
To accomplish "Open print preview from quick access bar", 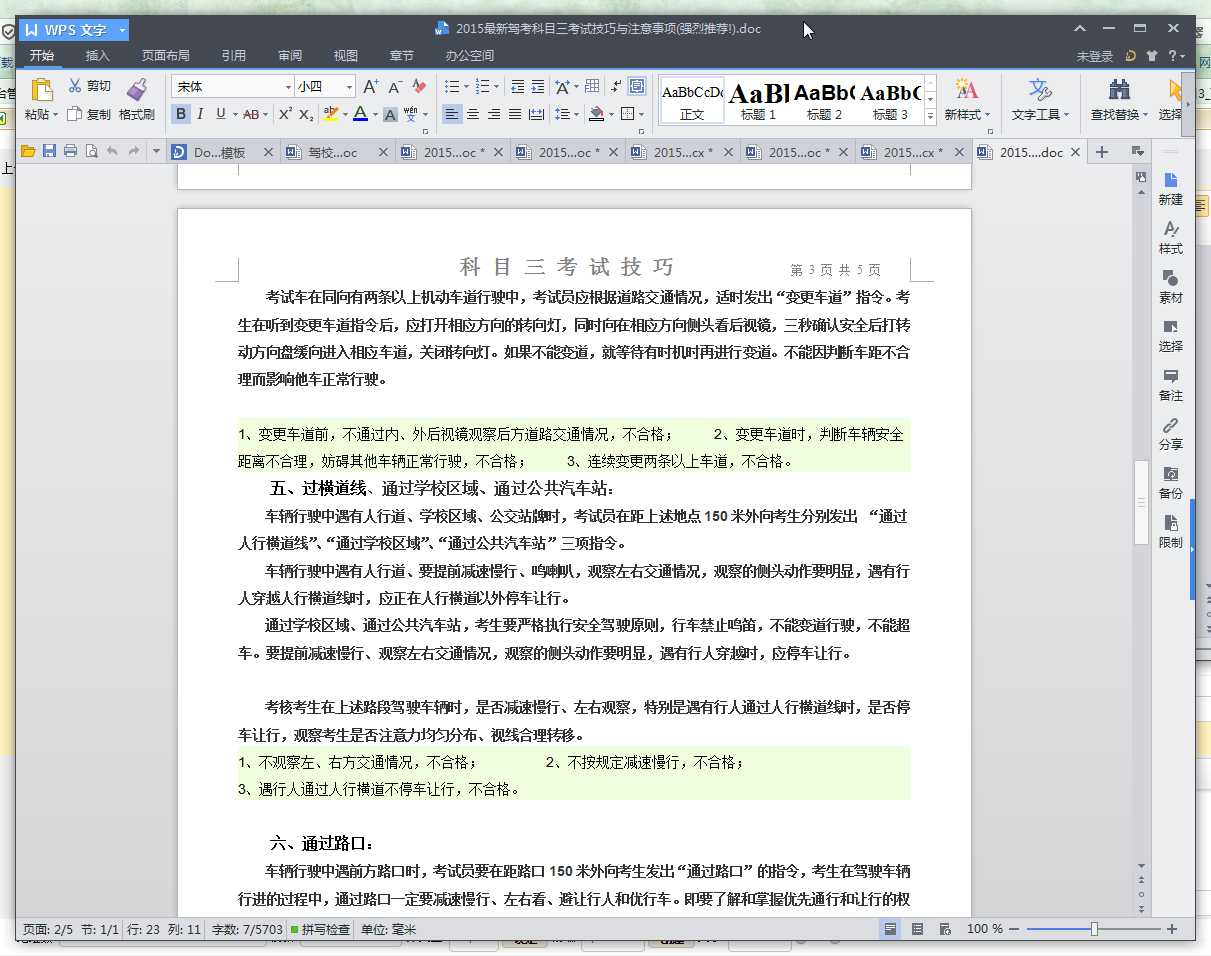I will (91, 152).
